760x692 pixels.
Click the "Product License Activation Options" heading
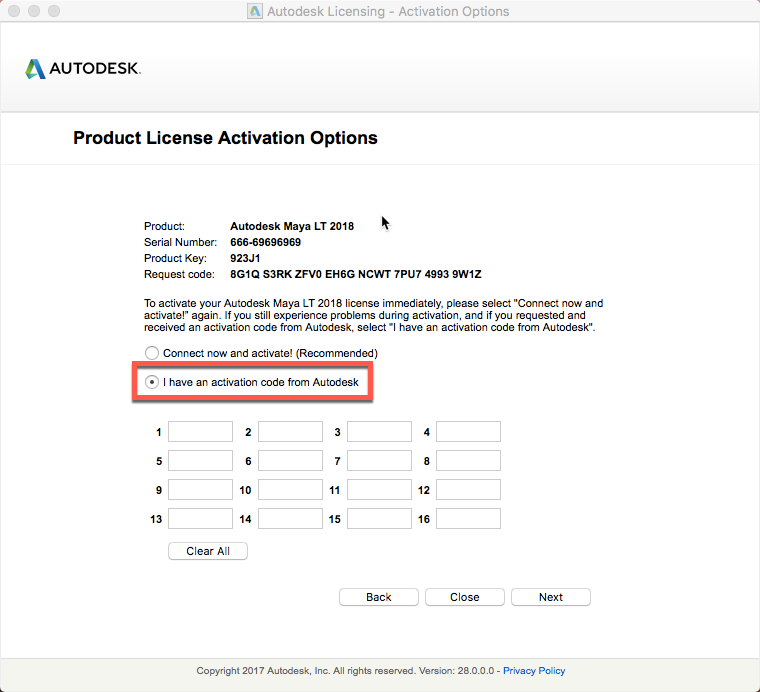pyautogui.click(x=225, y=138)
